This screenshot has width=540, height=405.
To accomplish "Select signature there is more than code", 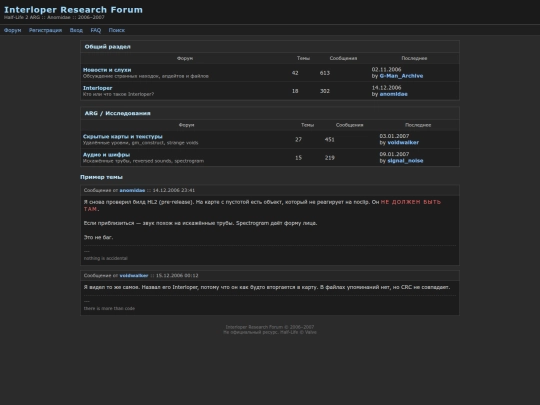I will point(109,309).
